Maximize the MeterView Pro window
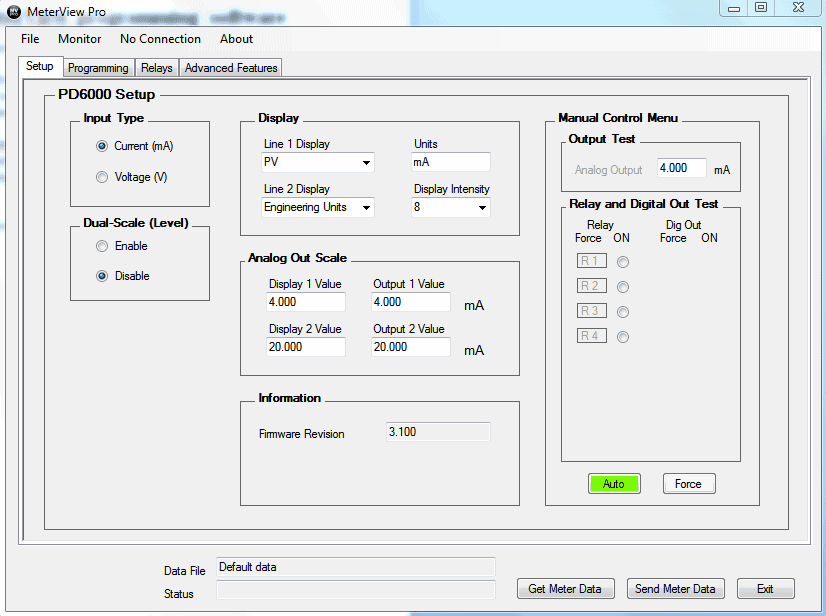 (x=761, y=8)
